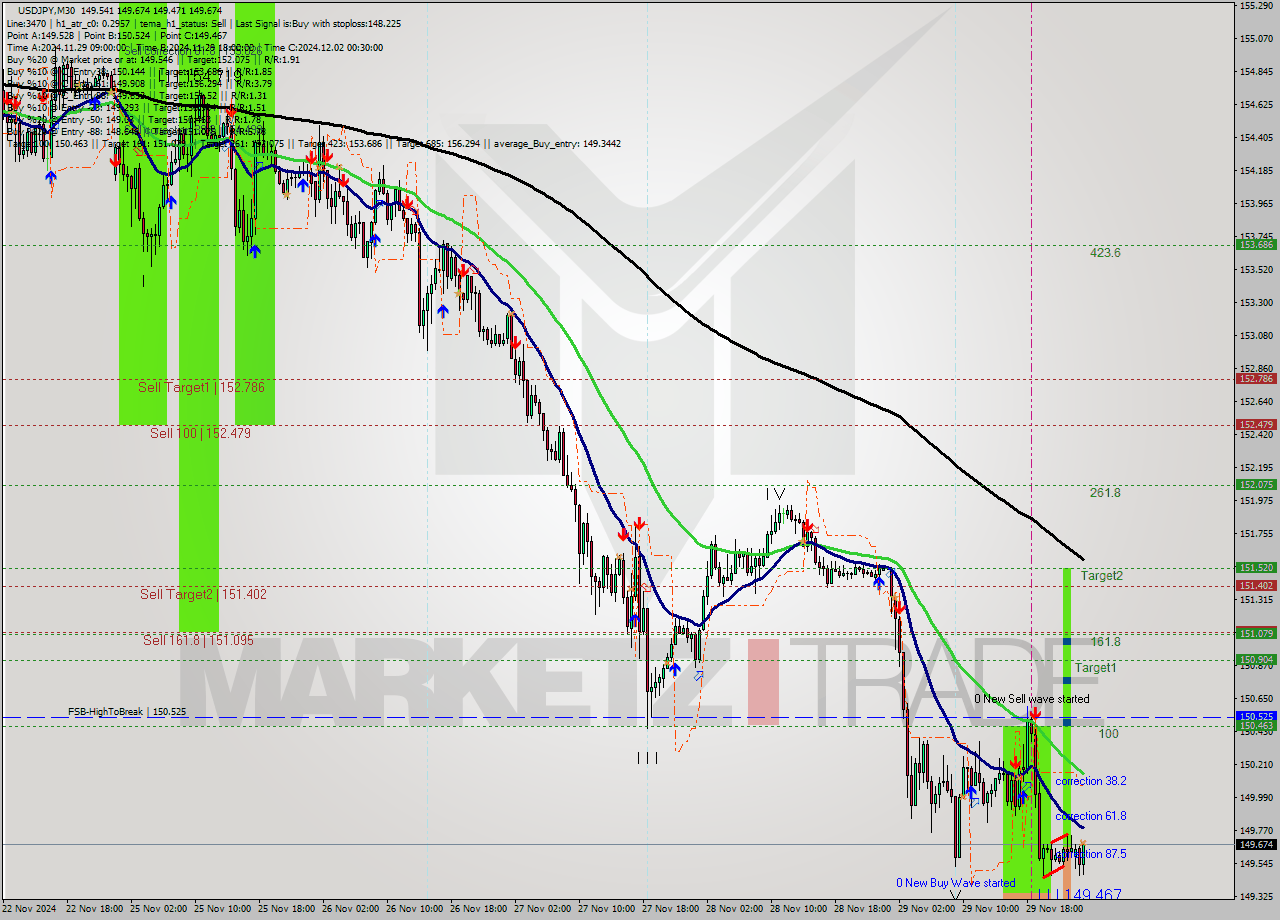This screenshot has height=920, width=1280.
Task: Click the green 151.520 price tag
Action: point(1256,567)
